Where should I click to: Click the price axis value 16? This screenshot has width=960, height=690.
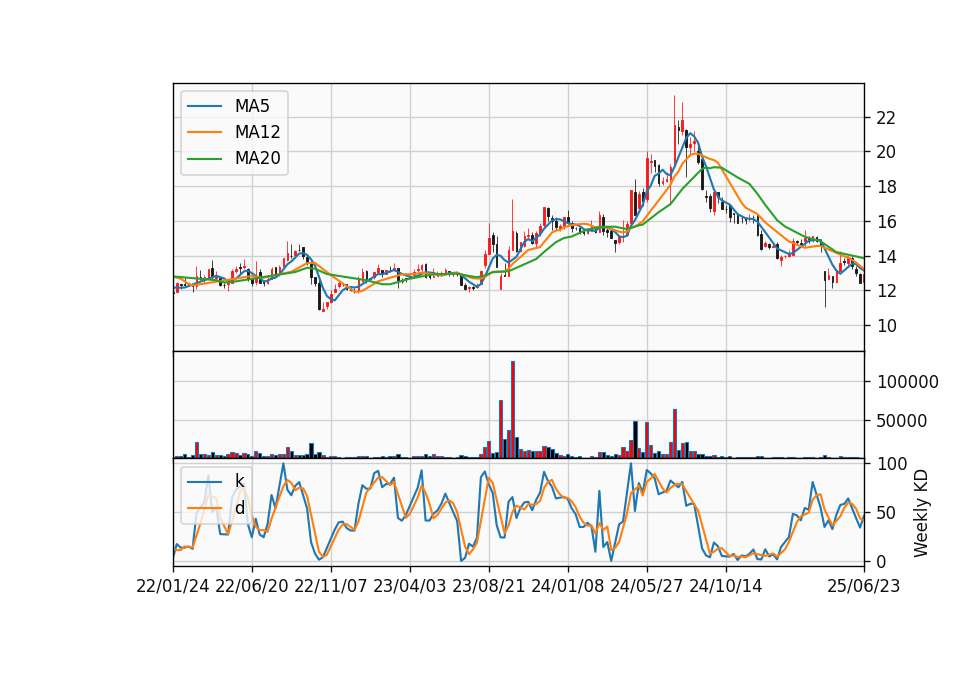pyautogui.click(x=887, y=222)
